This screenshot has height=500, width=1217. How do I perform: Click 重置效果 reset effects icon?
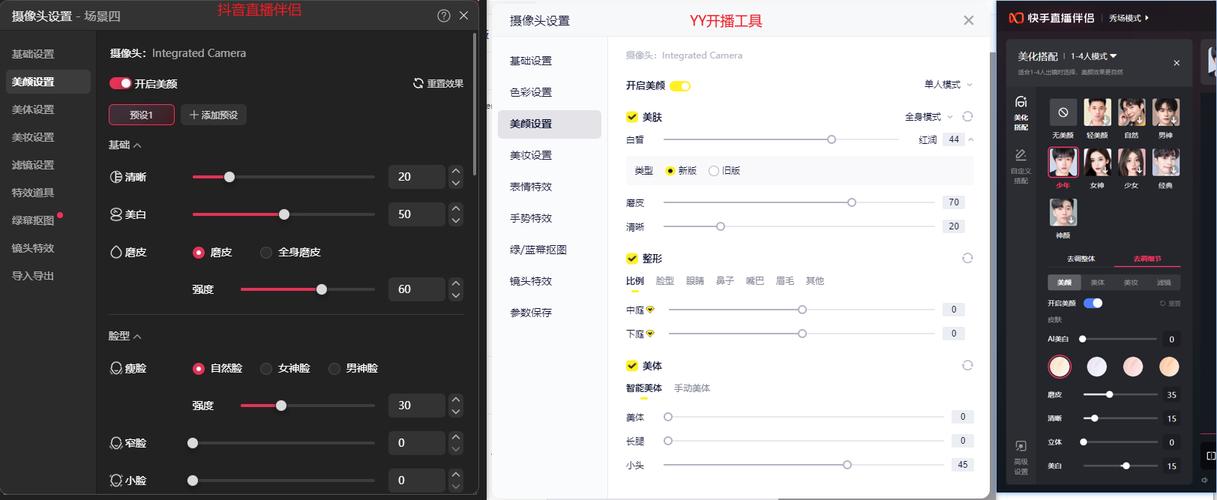419,84
